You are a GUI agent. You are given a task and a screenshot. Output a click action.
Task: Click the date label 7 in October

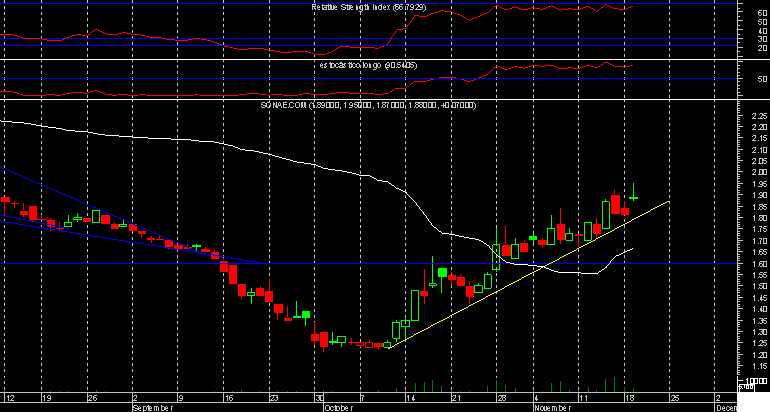pyautogui.click(x=362, y=398)
